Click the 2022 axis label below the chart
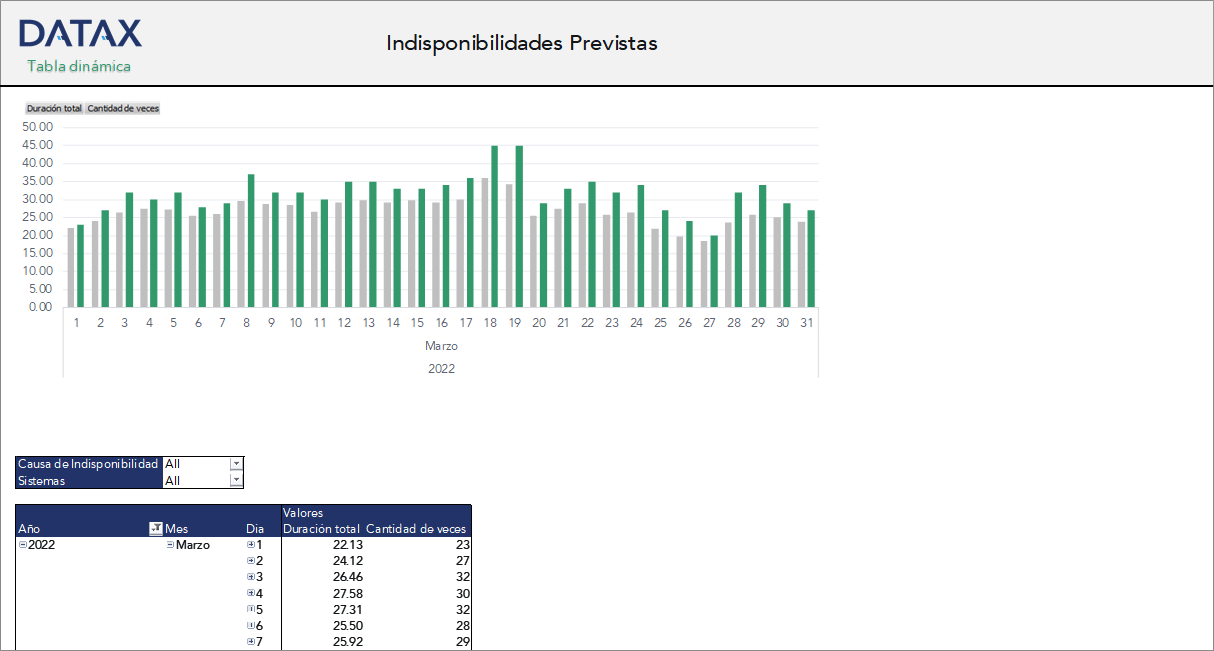 (441, 368)
